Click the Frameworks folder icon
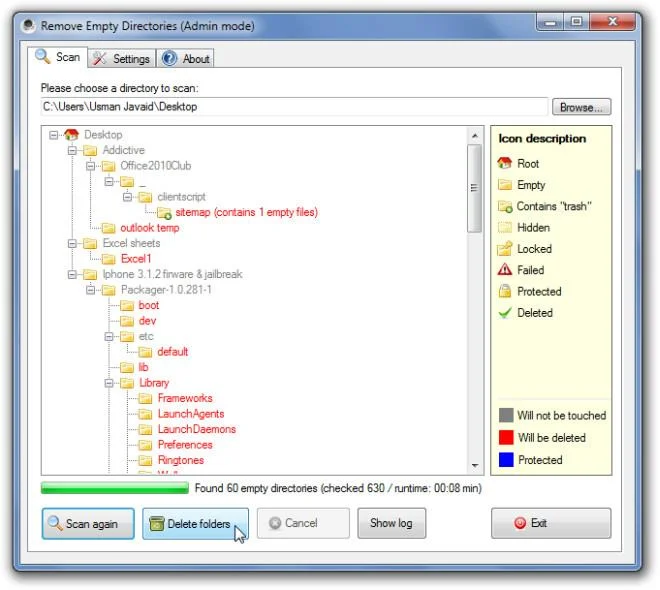The width and height of the screenshot is (660, 590). [x=145, y=398]
